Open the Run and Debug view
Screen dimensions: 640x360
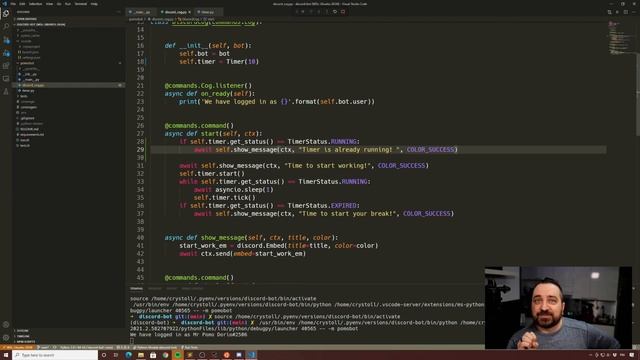coord(6,53)
